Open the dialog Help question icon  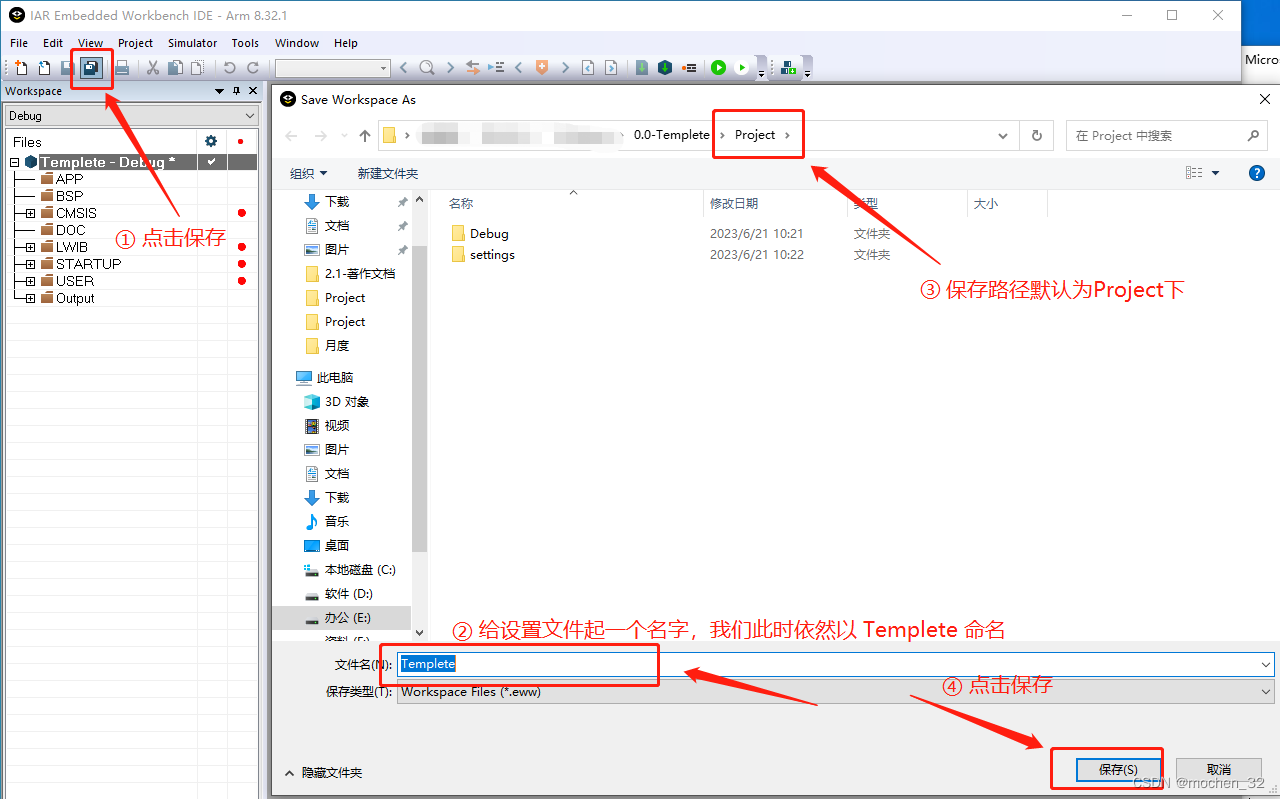pyautogui.click(x=1257, y=173)
